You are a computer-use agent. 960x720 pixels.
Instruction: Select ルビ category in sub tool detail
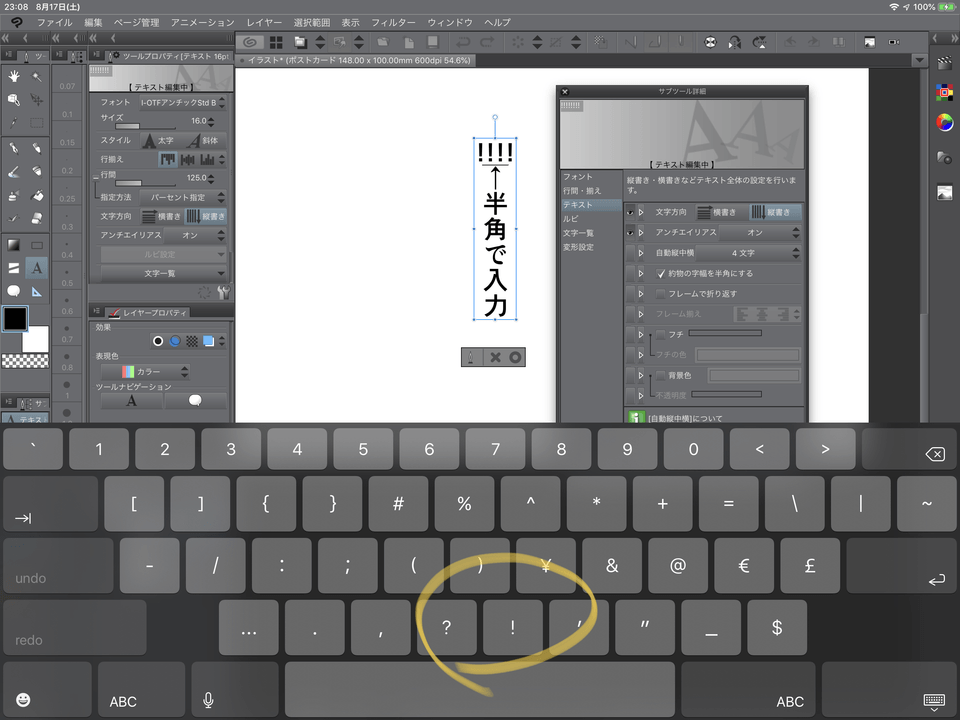tap(570, 218)
